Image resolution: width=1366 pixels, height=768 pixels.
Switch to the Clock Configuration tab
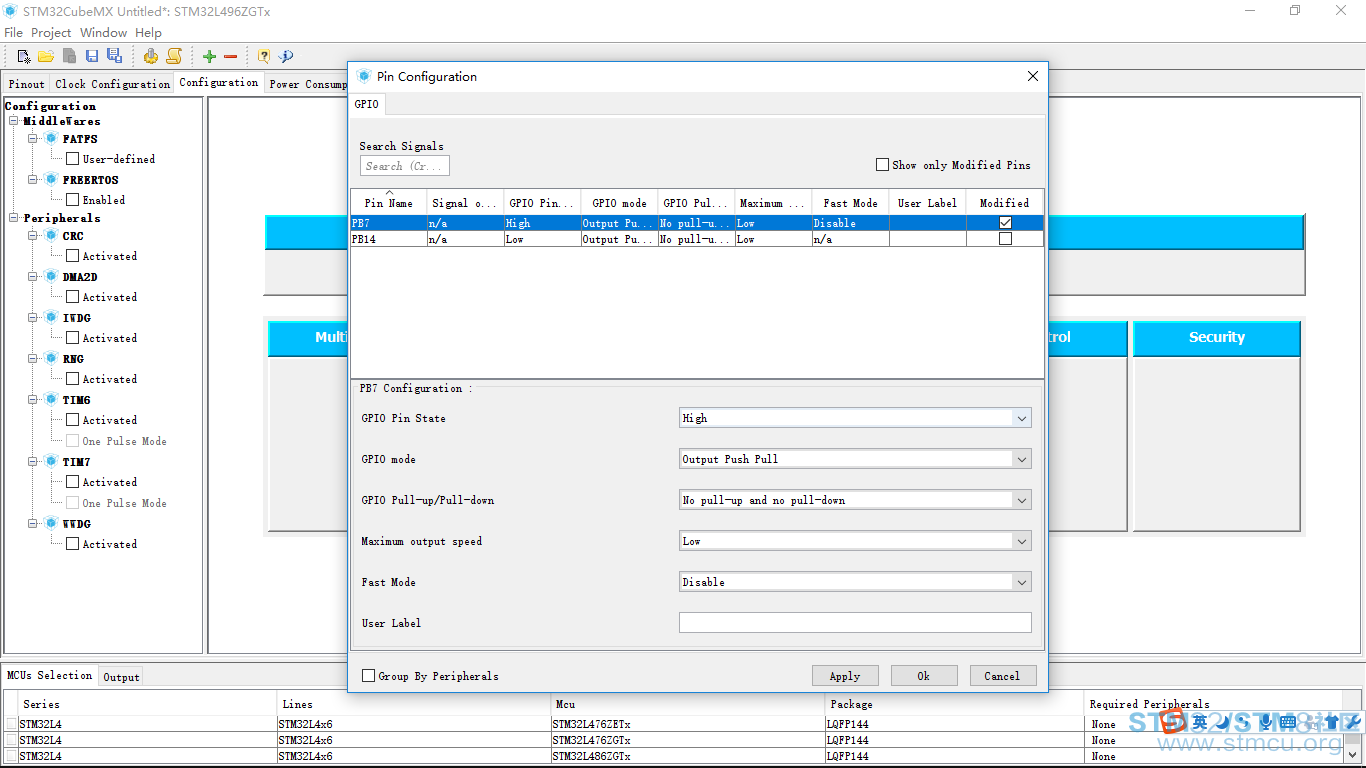tap(113, 84)
